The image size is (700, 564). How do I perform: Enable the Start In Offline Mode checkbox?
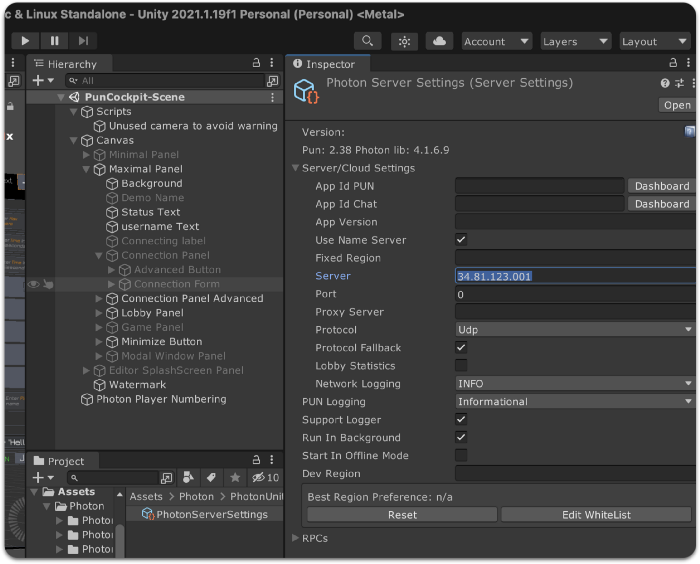coord(461,455)
